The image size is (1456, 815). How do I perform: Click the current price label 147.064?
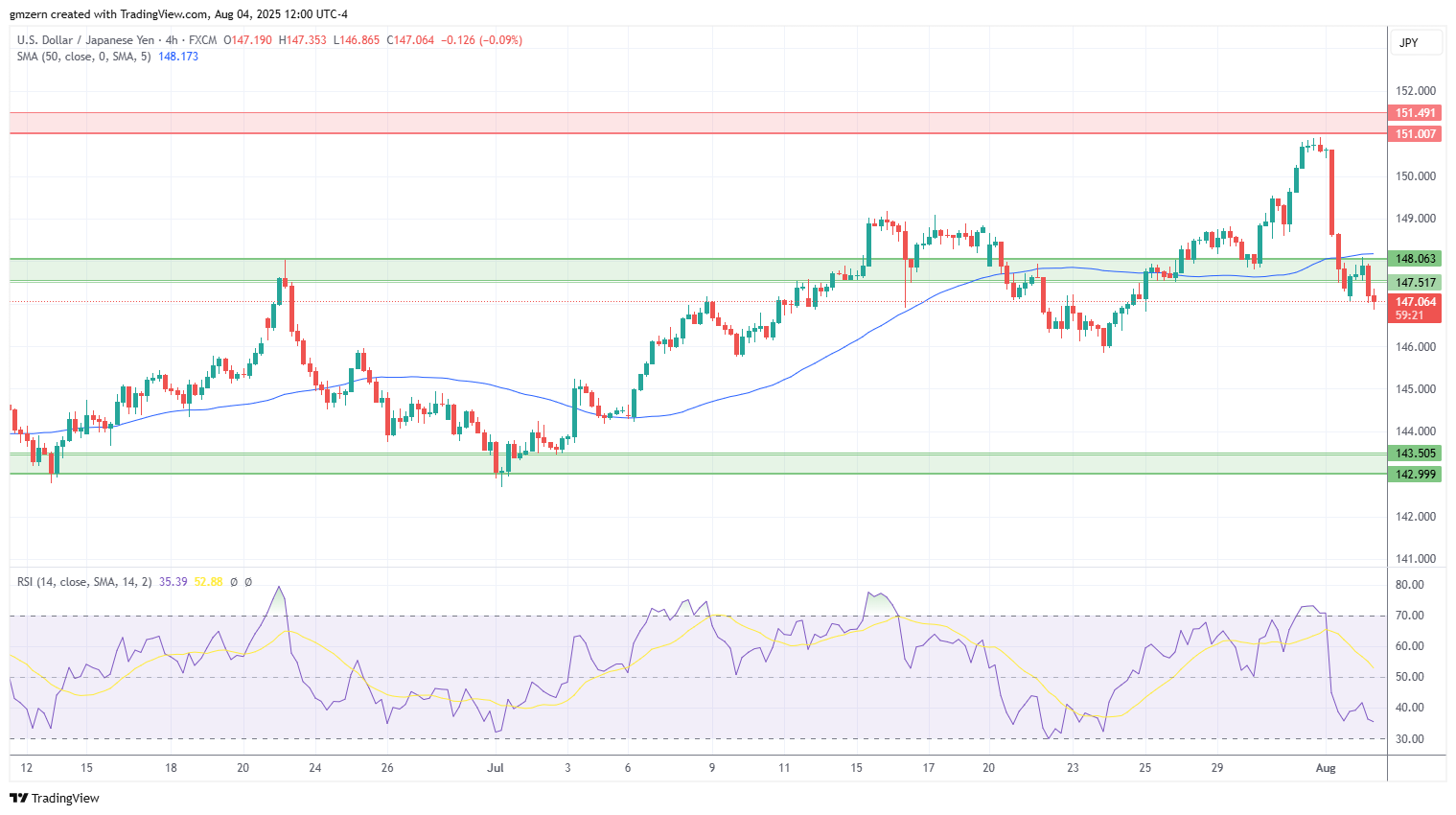[1415, 302]
